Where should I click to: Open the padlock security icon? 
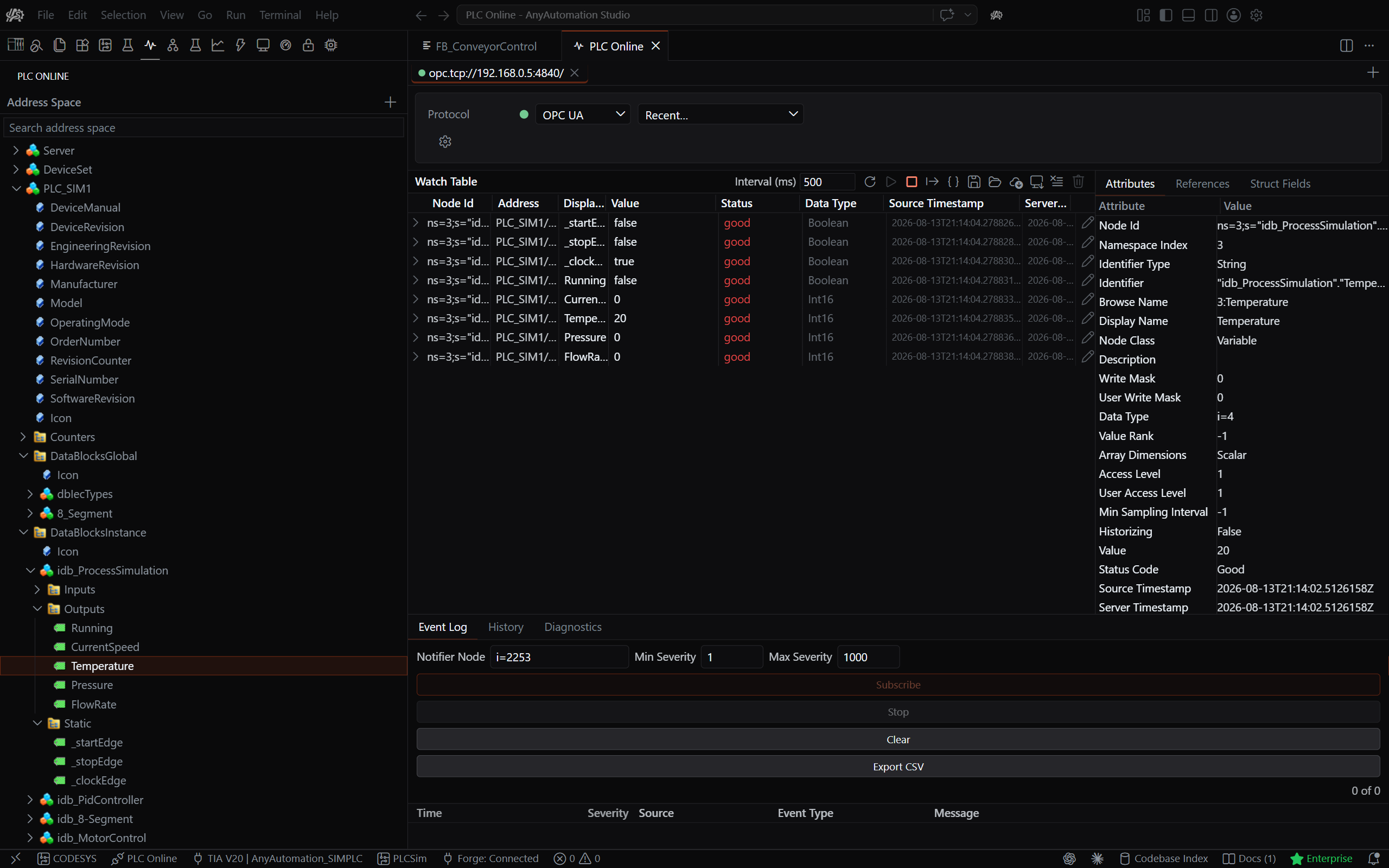(308, 46)
